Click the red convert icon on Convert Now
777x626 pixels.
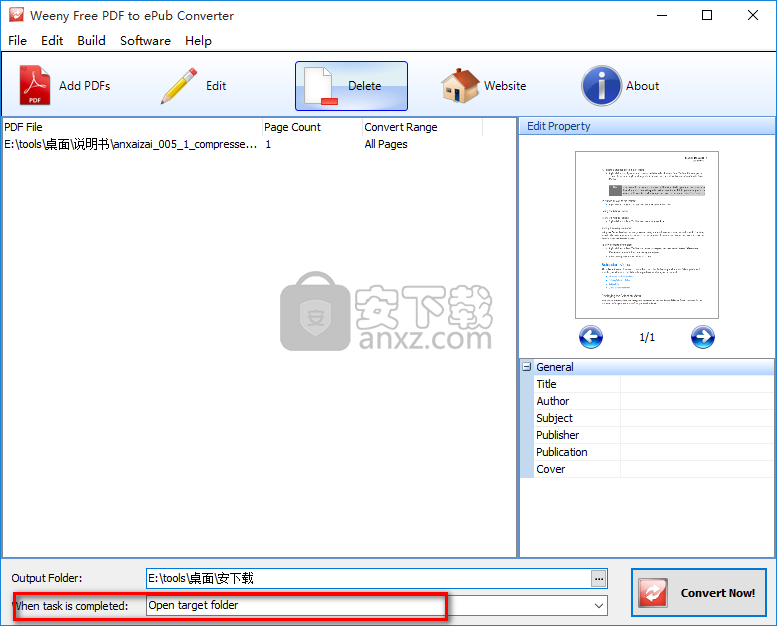pyautogui.click(x=653, y=592)
